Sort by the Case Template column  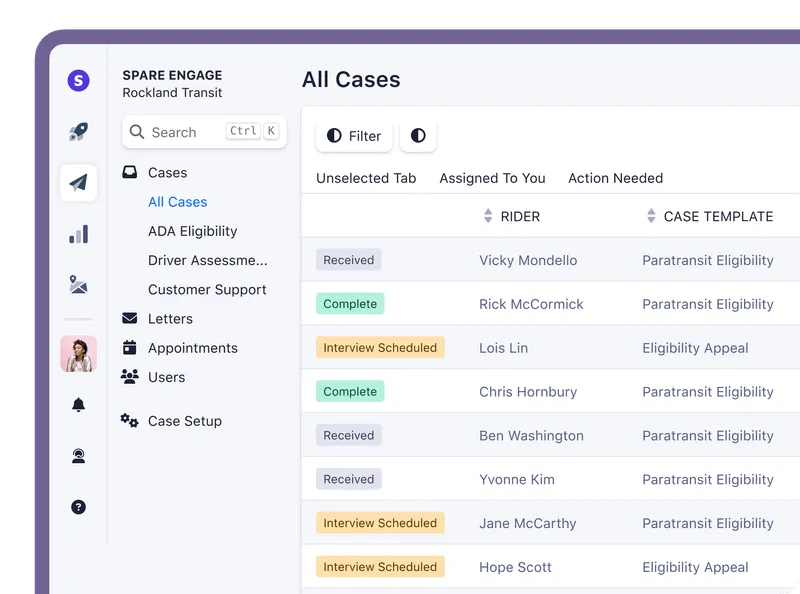click(717, 216)
